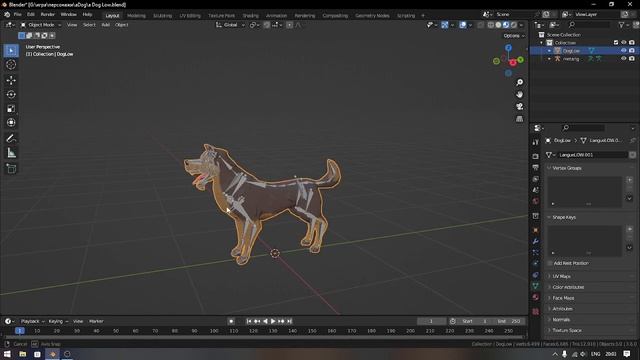Image resolution: width=640 pixels, height=360 pixels.
Task: Open the Edit menu
Action: pos(31,14)
